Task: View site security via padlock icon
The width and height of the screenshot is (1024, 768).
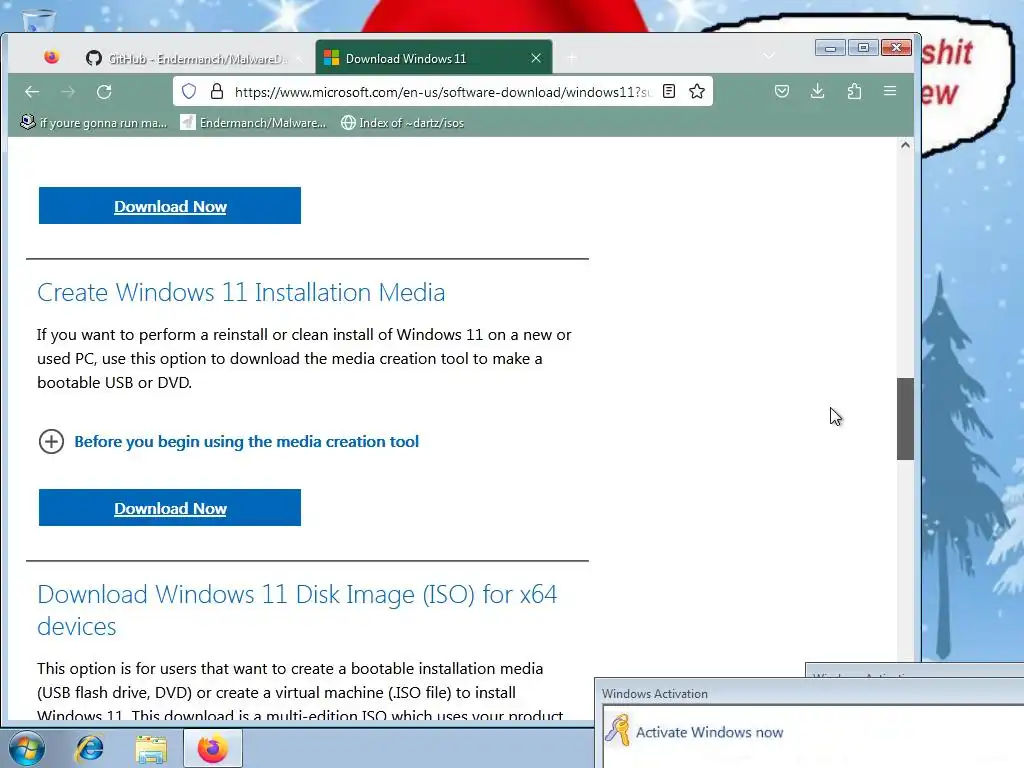Action: tap(217, 91)
